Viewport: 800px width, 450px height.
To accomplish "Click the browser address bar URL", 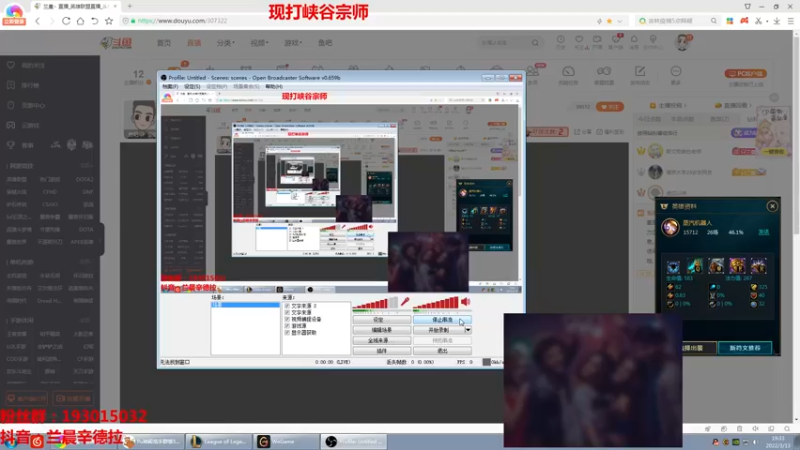I will click(183, 21).
